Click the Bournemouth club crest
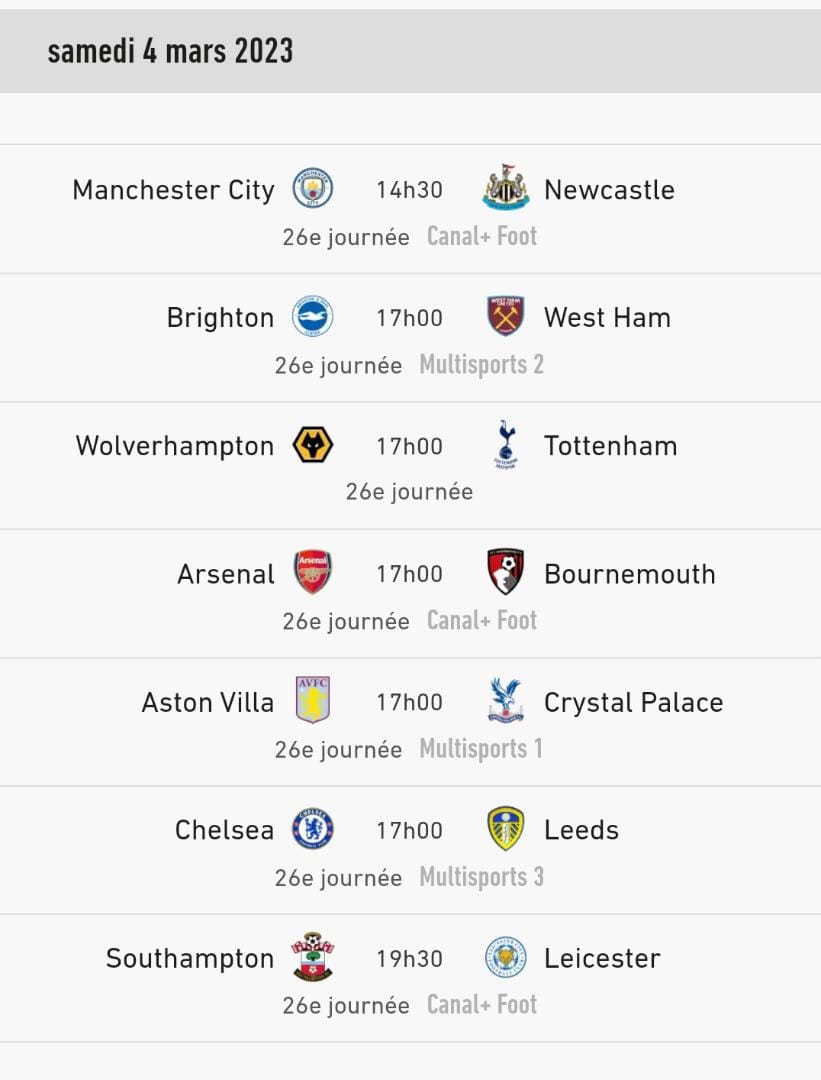The width and height of the screenshot is (821, 1080). [506, 573]
